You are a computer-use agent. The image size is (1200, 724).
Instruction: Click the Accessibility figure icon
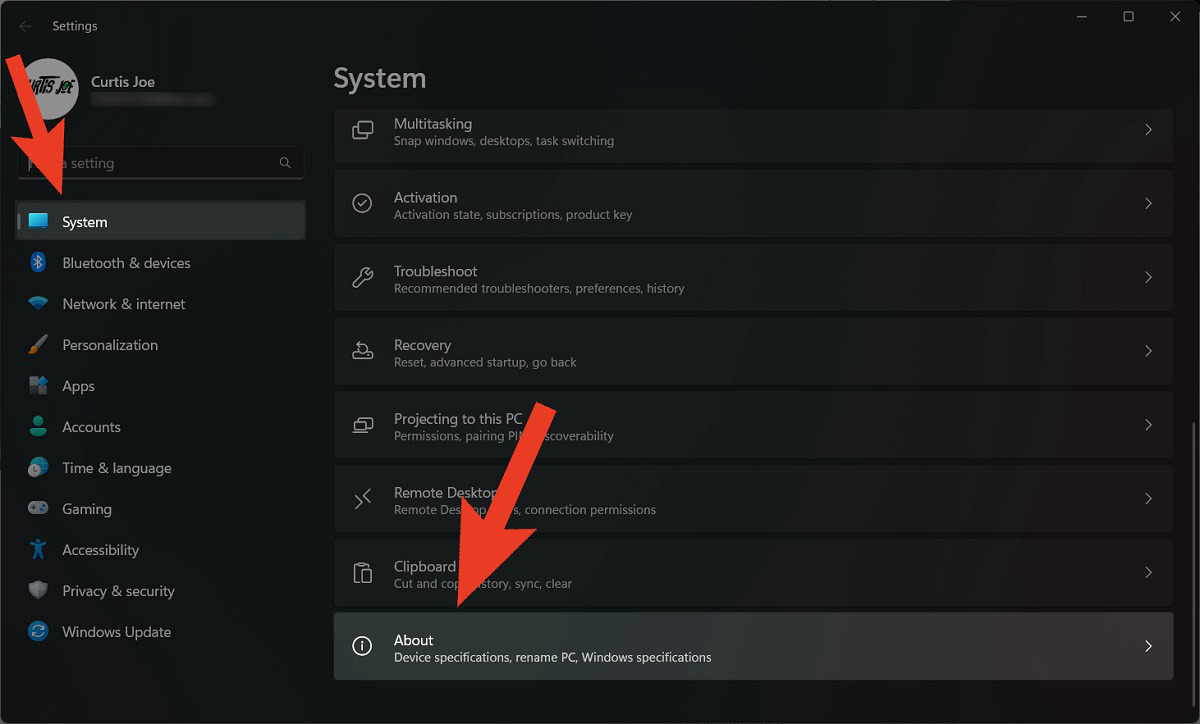coord(38,550)
